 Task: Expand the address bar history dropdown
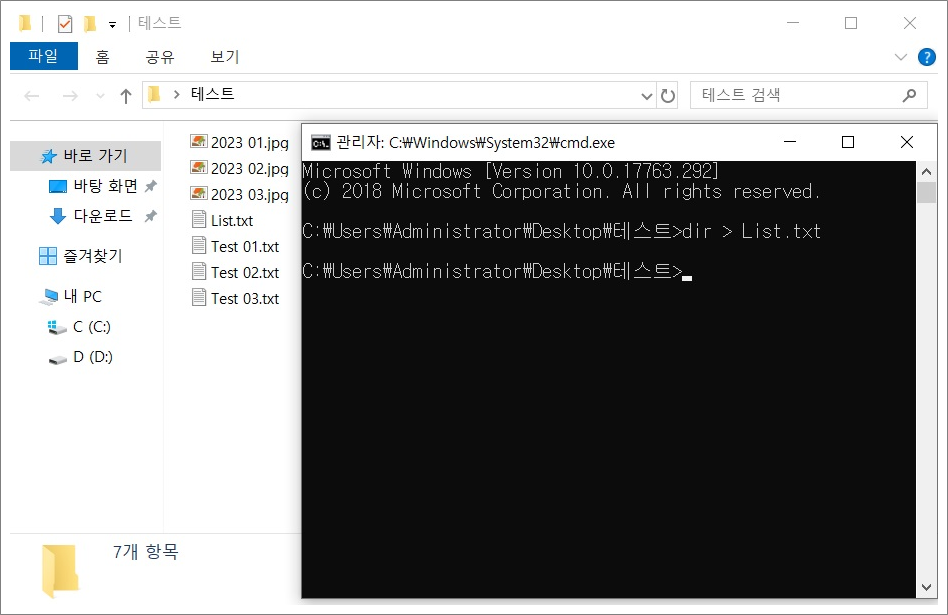646,96
